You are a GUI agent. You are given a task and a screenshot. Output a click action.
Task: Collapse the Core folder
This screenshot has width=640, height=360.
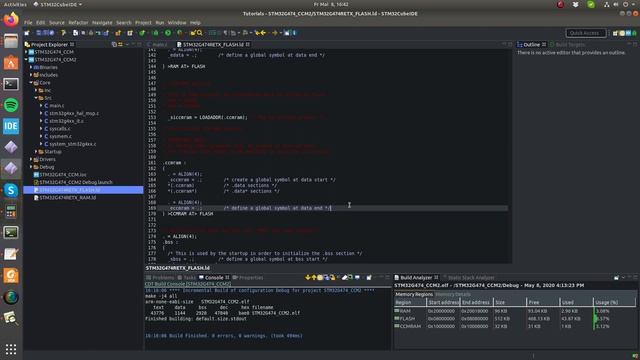click(31, 82)
